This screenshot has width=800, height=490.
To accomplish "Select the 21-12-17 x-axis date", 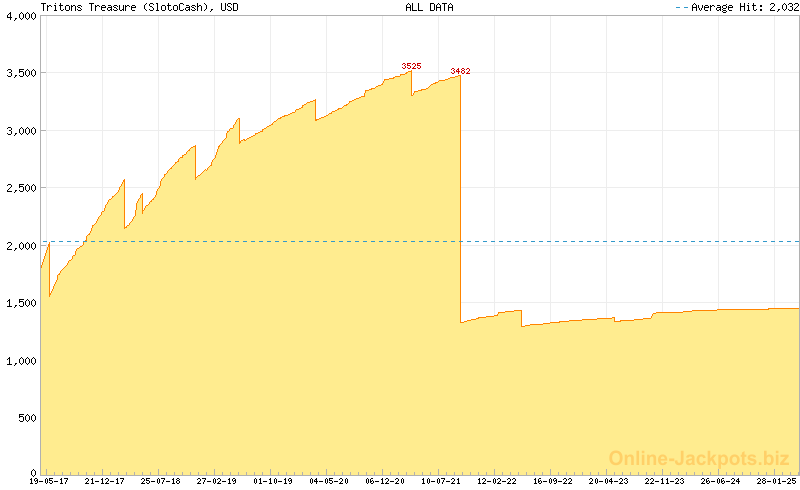I will [x=104, y=481].
